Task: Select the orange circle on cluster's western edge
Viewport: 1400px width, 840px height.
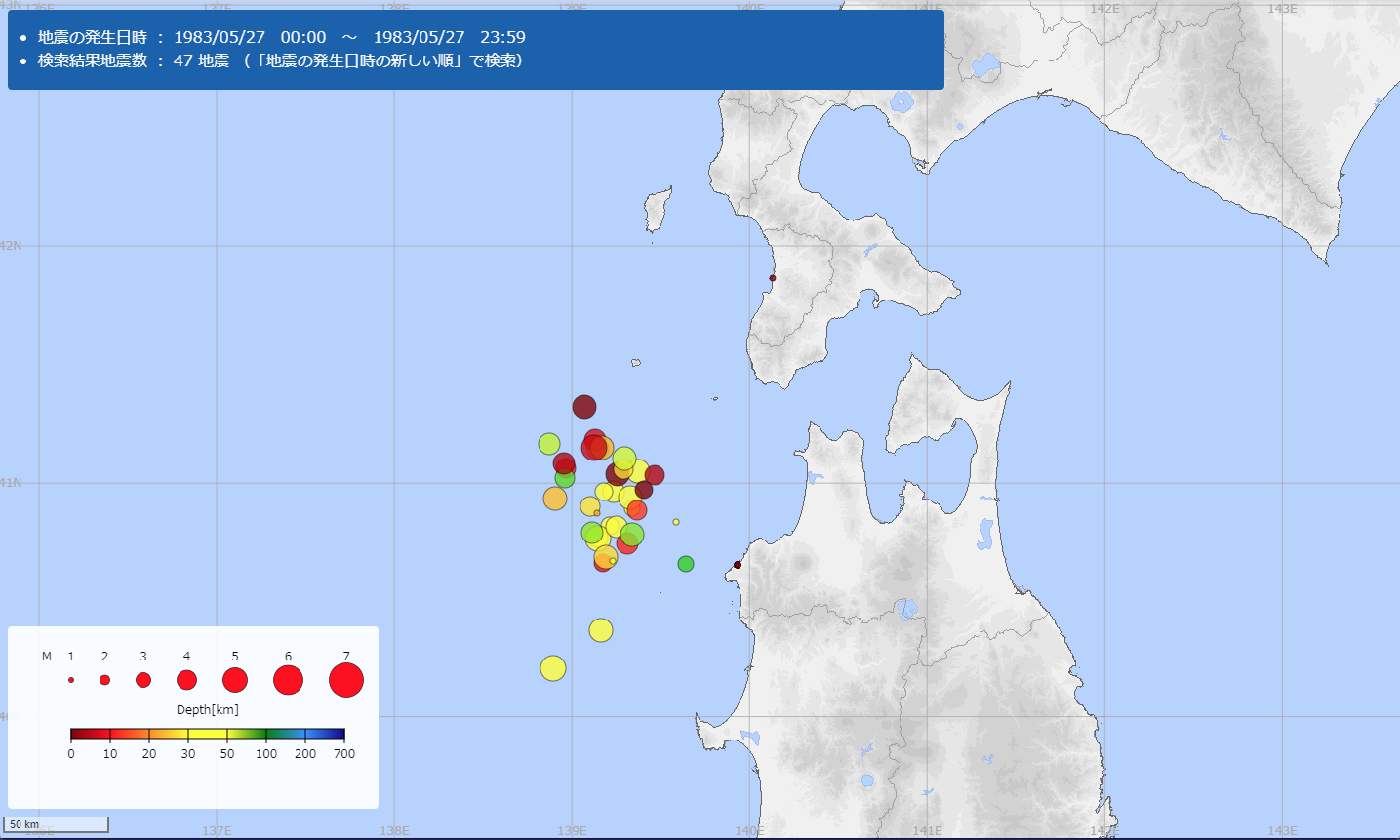Action: (555, 499)
